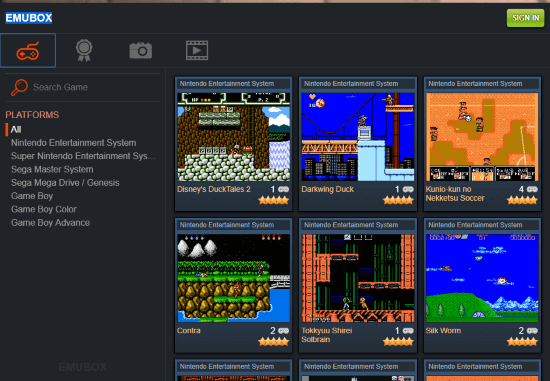This screenshot has height=381, width=550.
Task: Open the Contra game screenshot
Action: pos(234,278)
